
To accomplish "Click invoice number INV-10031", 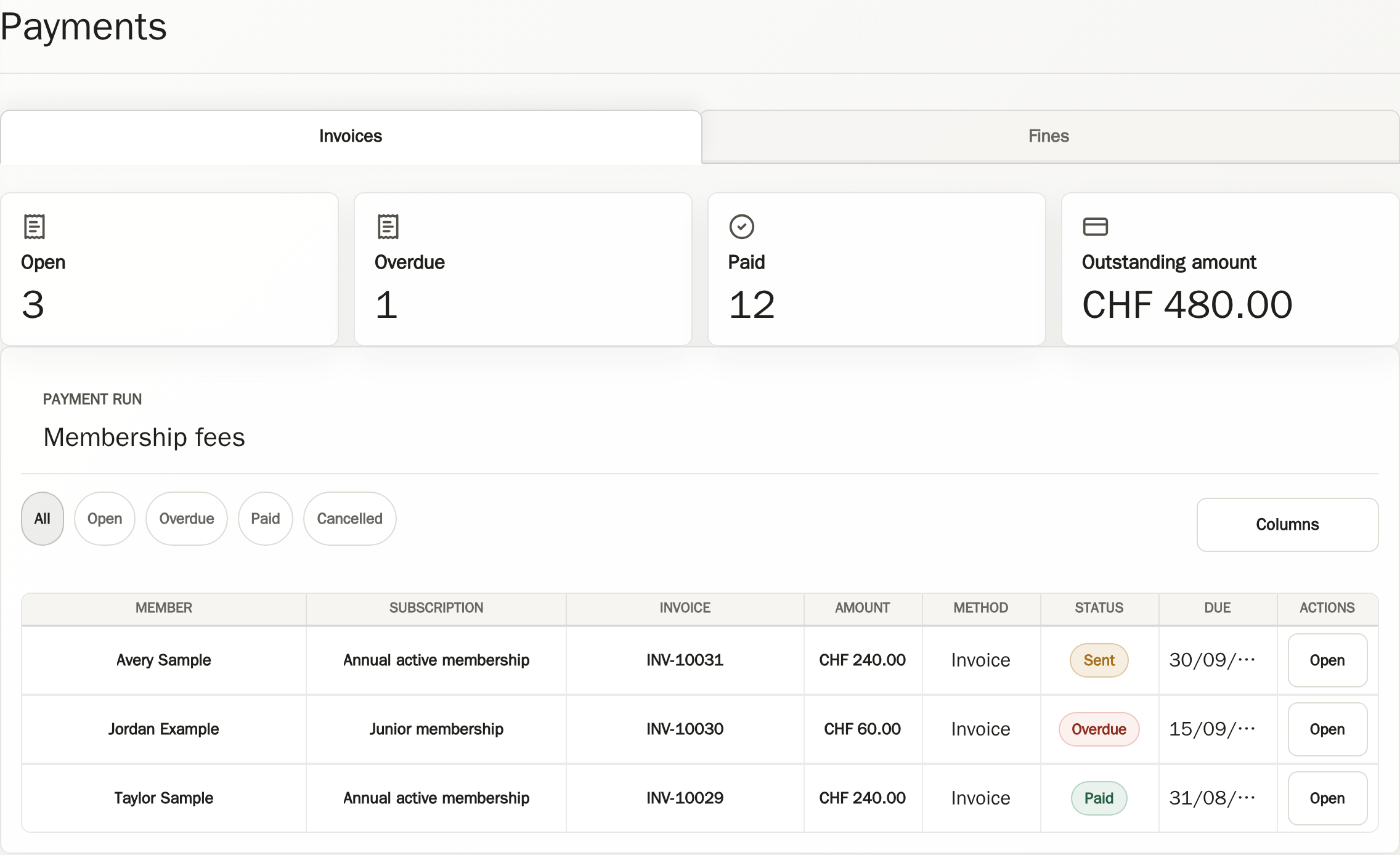I will (685, 660).
